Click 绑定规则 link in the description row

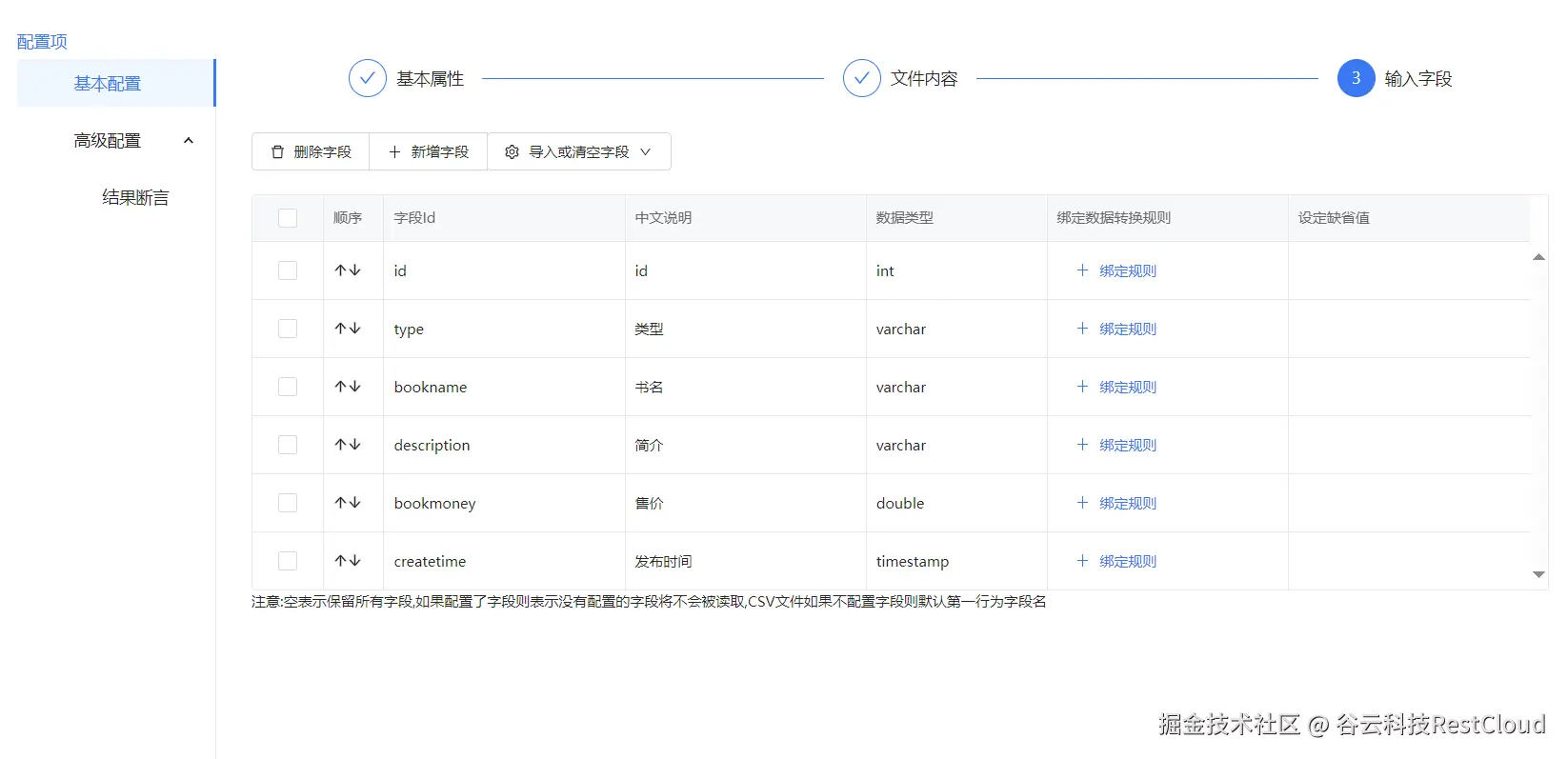coord(1128,445)
